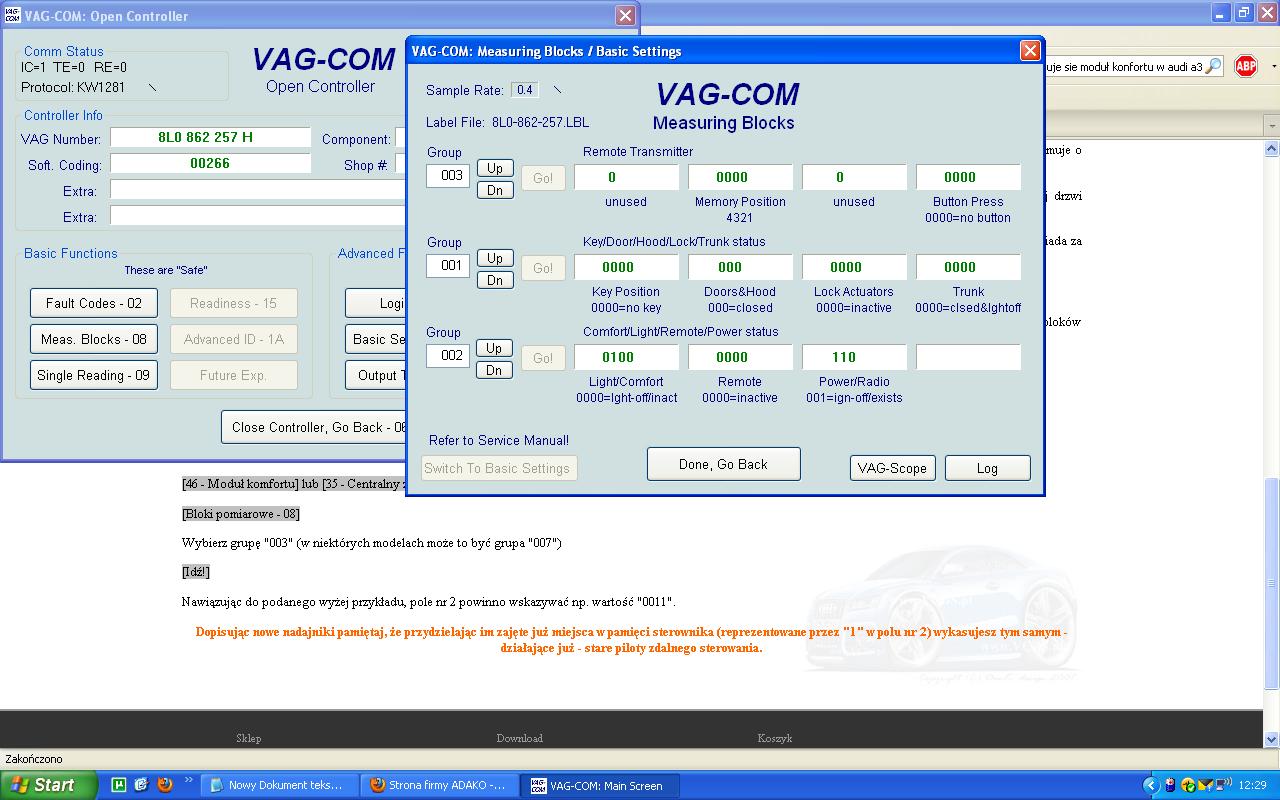
Task: Expand the quick launch chevron in taskbar
Action: (188, 781)
